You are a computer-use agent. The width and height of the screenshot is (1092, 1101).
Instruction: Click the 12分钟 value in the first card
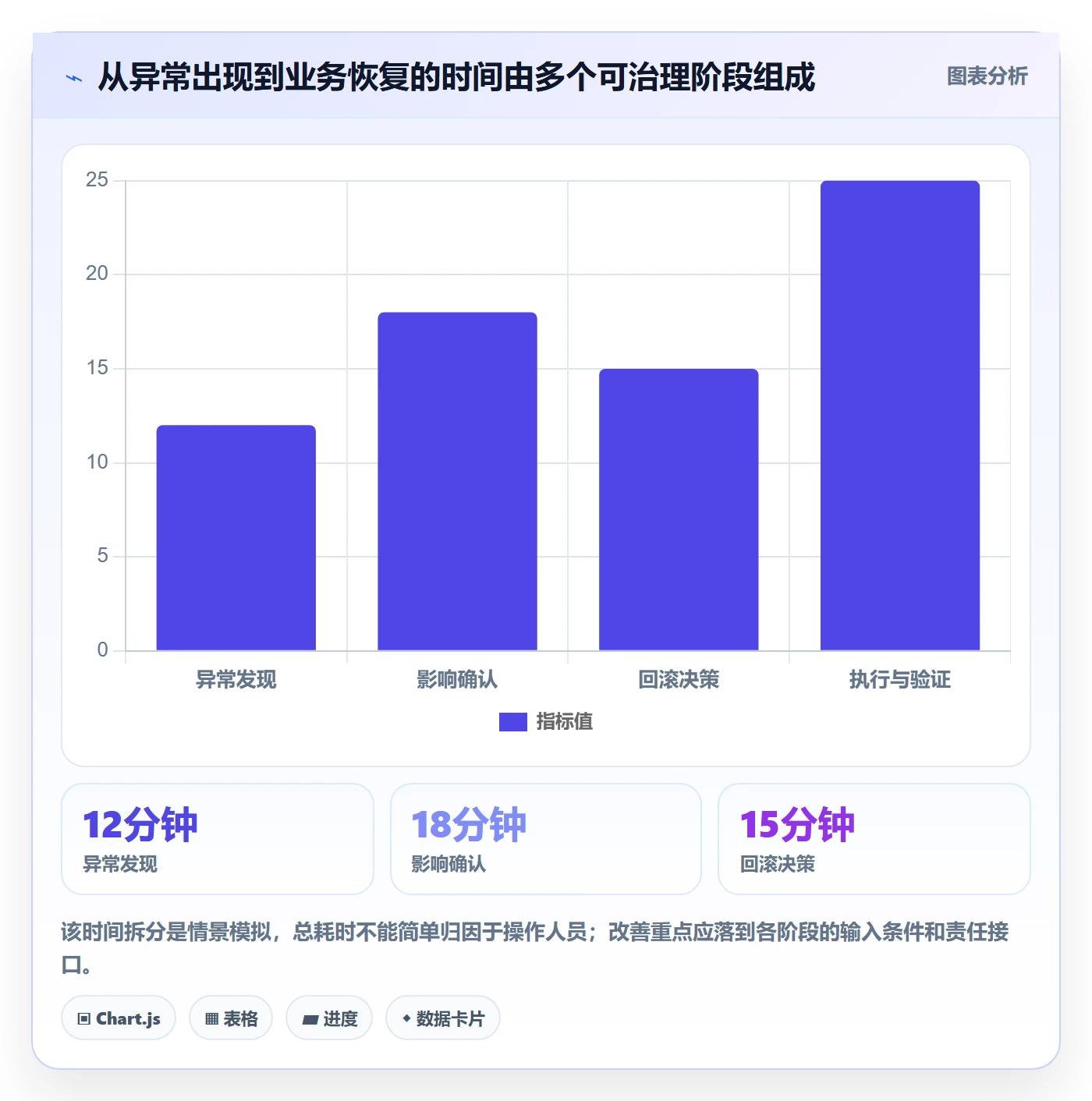click(140, 825)
